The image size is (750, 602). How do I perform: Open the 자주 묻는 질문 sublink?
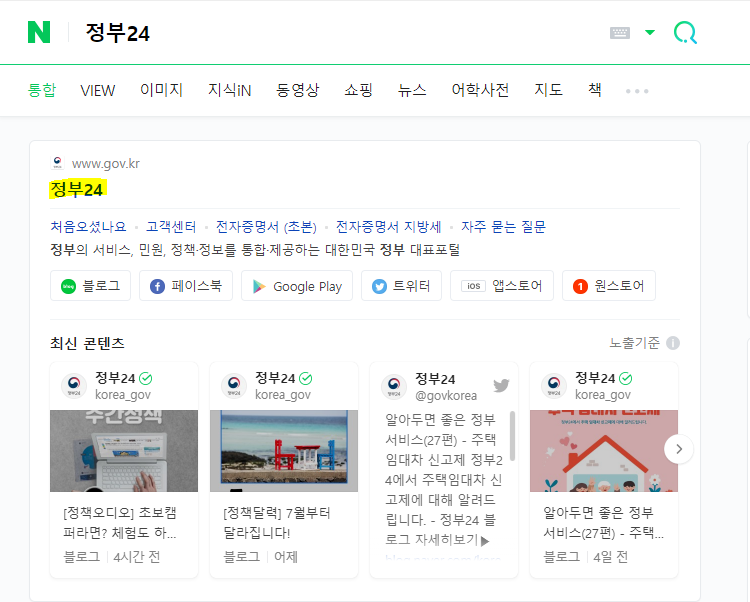click(503, 227)
